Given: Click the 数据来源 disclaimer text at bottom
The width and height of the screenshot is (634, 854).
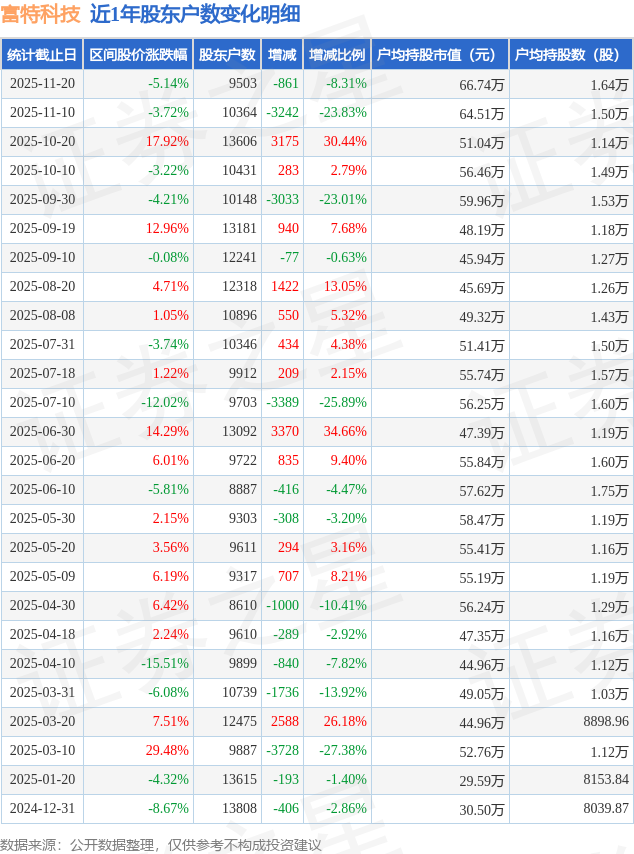Looking at the screenshot, I should tap(161, 845).
